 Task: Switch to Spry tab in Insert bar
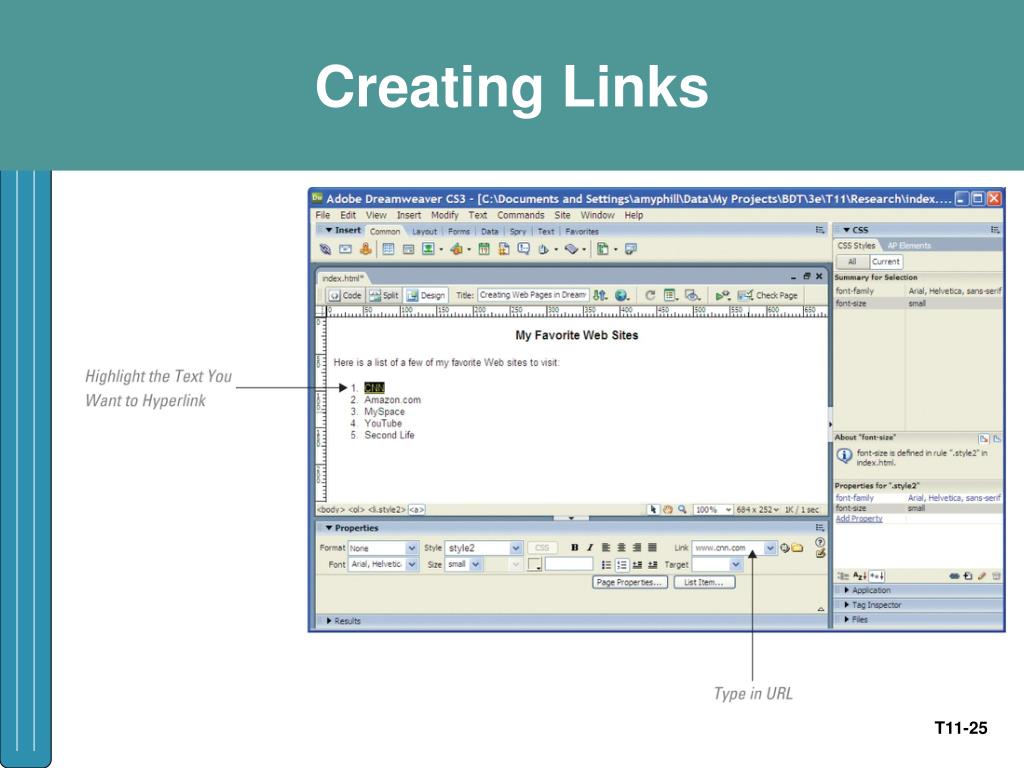tap(518, 231)
